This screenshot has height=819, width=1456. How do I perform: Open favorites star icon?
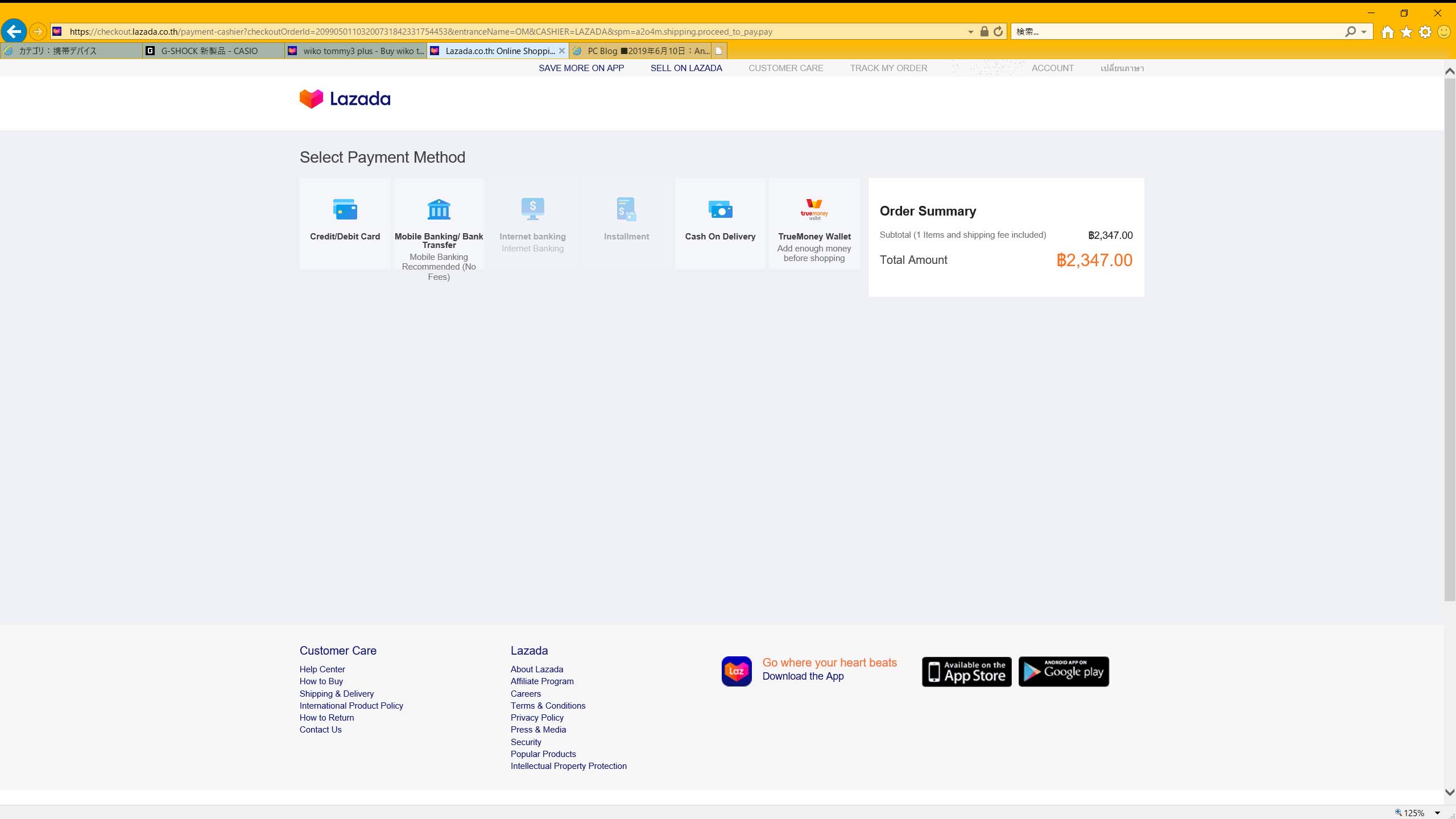click(1407, 32)
